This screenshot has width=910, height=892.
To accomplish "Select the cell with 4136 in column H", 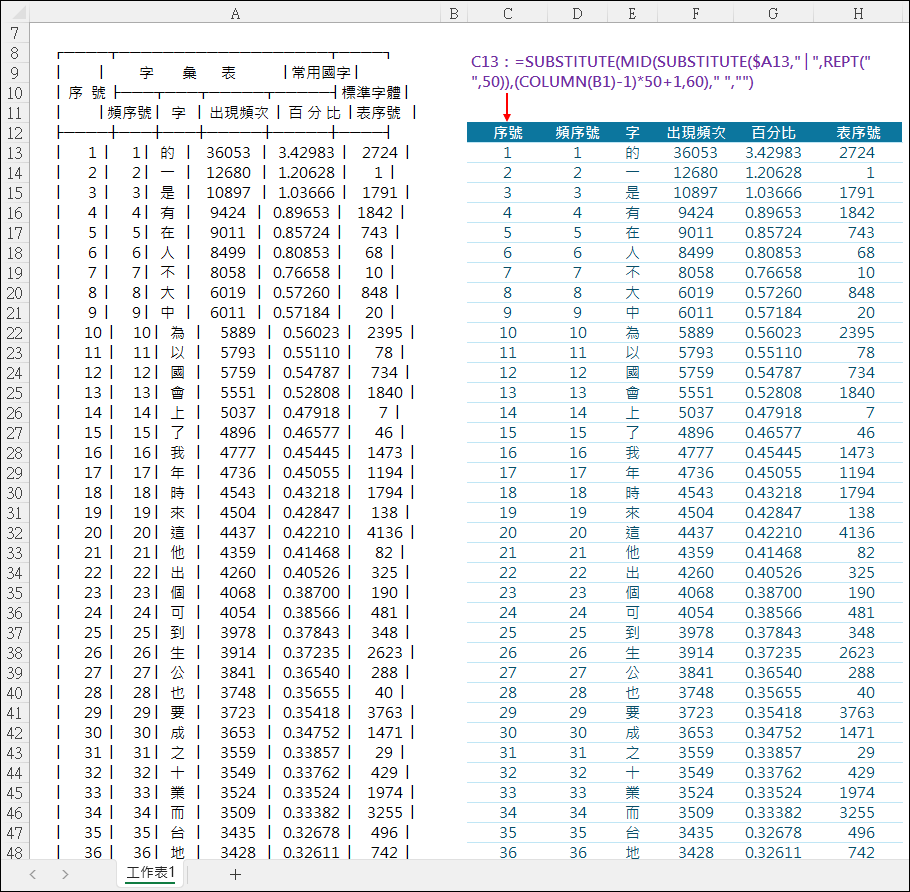I will [x=858, y=533].
